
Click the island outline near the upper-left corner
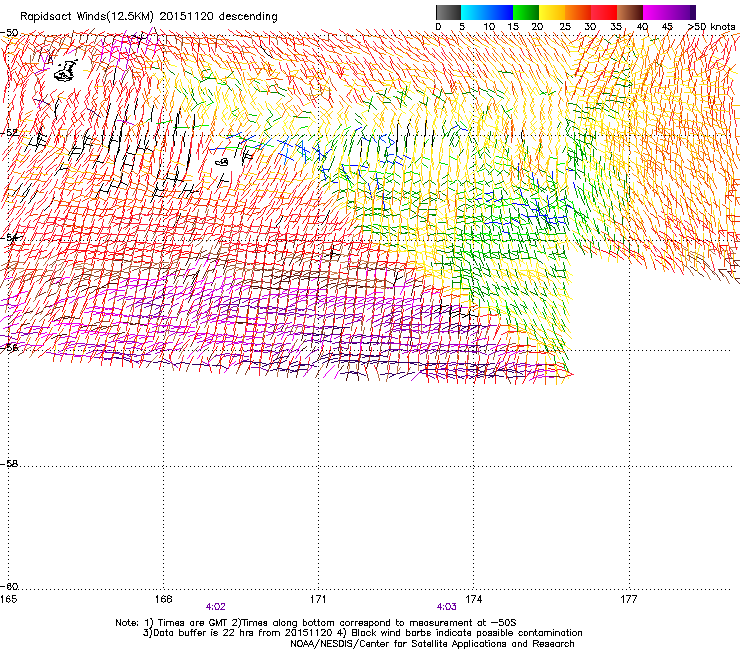66,70
